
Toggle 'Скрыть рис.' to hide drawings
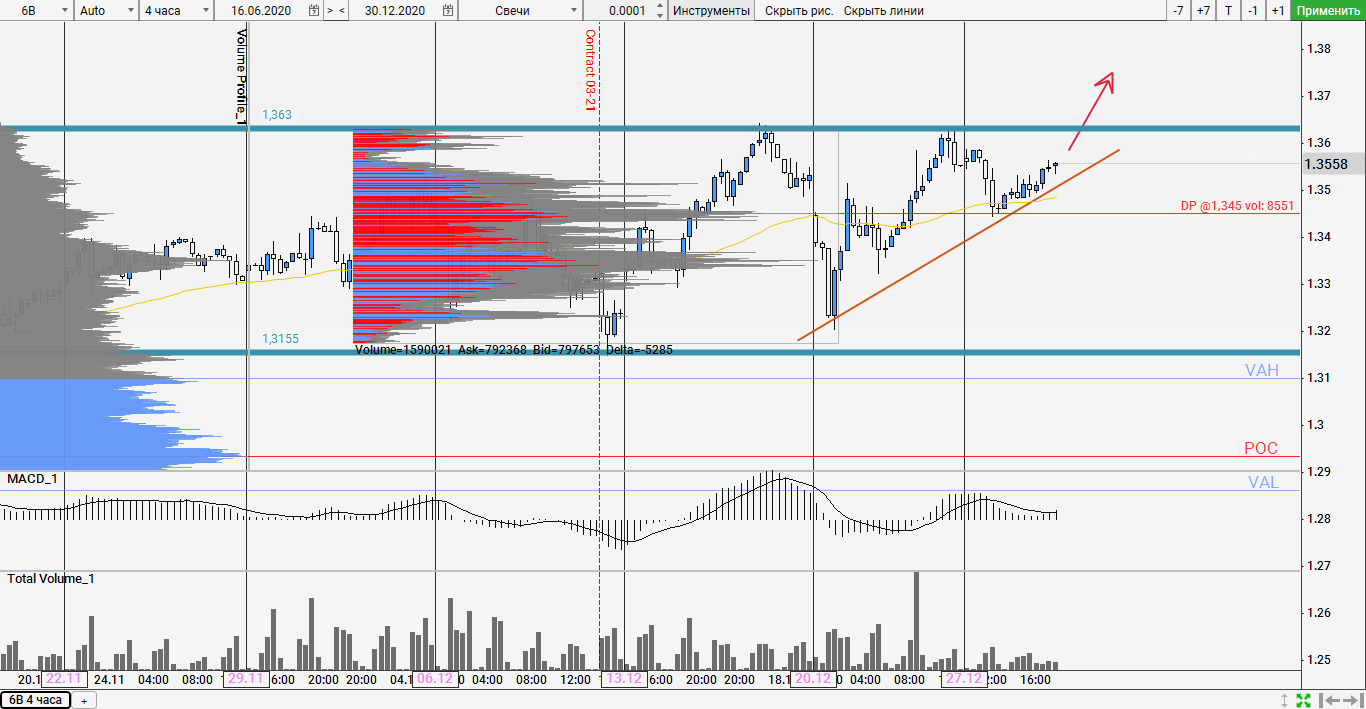(x=798, y=11)
